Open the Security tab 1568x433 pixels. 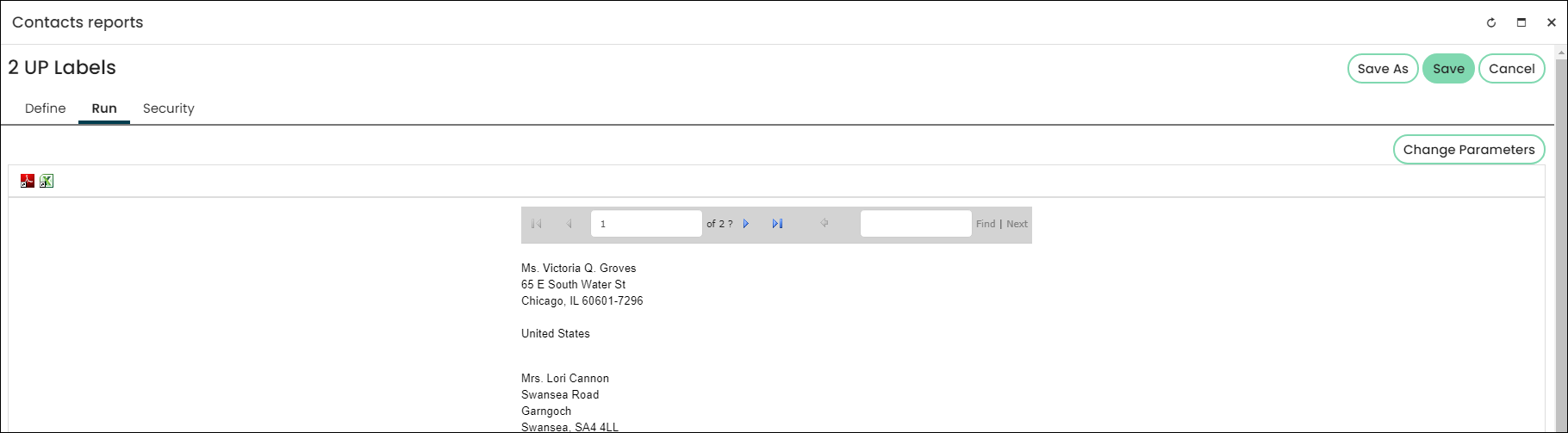point(169,108)
